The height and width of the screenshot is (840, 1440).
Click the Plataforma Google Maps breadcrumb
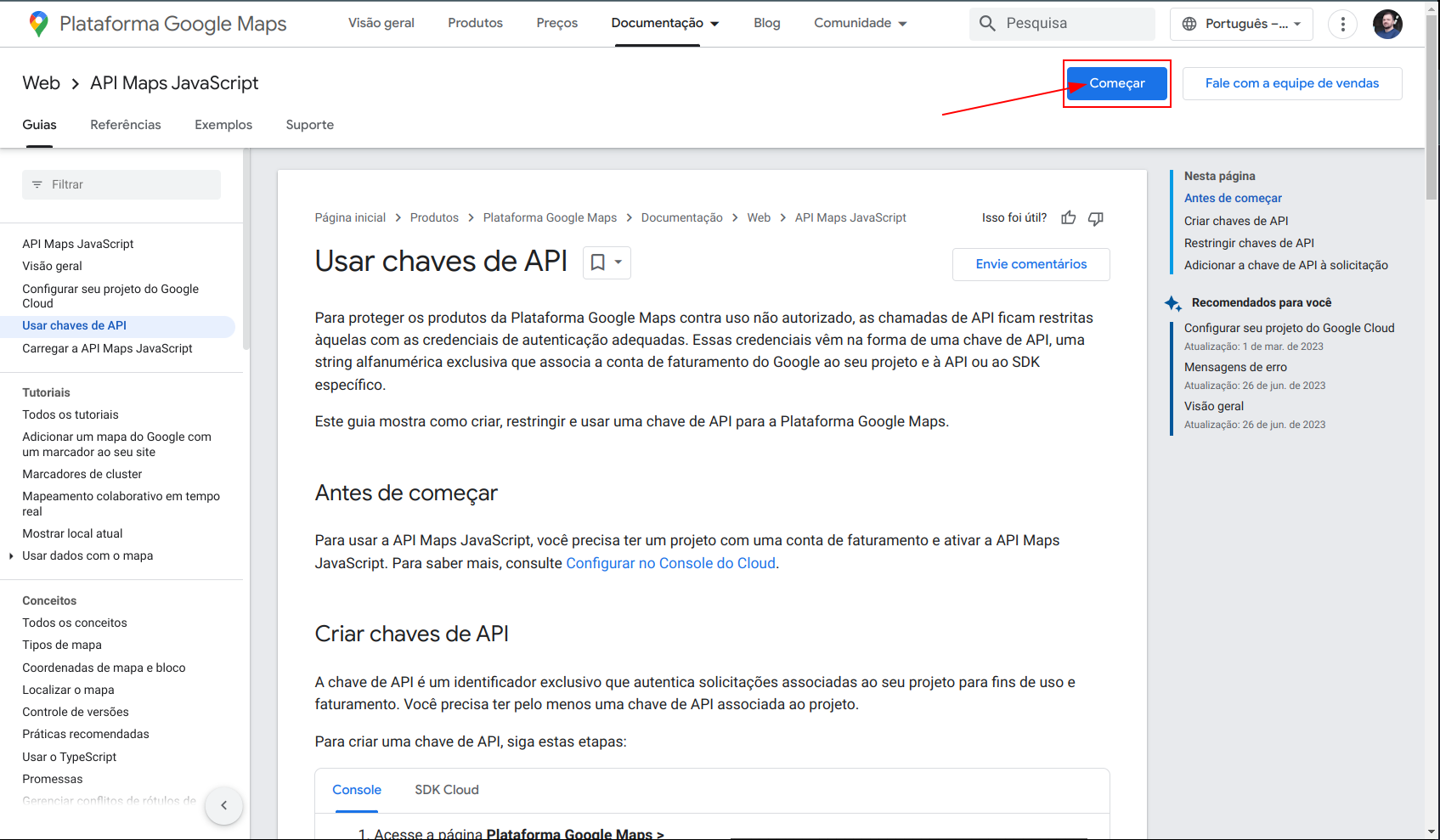(551, 218)
